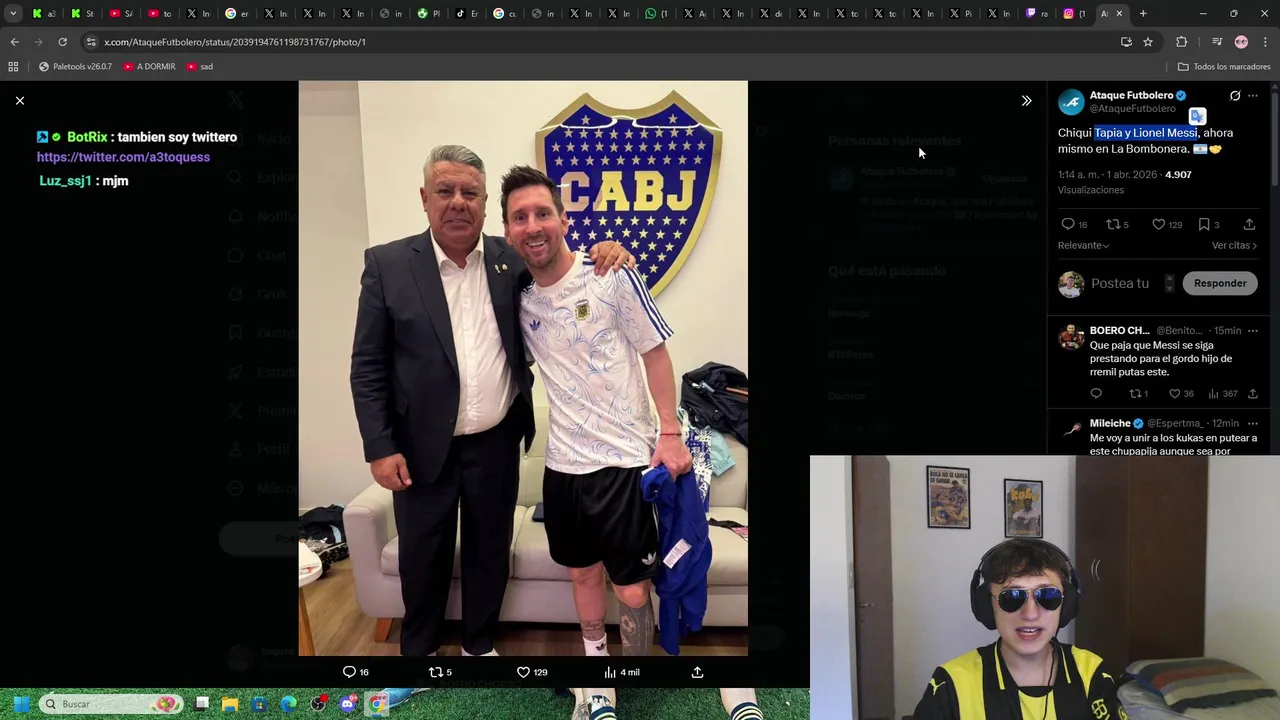Open a new browser tab
Image resolution: width=1280 pixels, height=720 pixels.
1143,14
